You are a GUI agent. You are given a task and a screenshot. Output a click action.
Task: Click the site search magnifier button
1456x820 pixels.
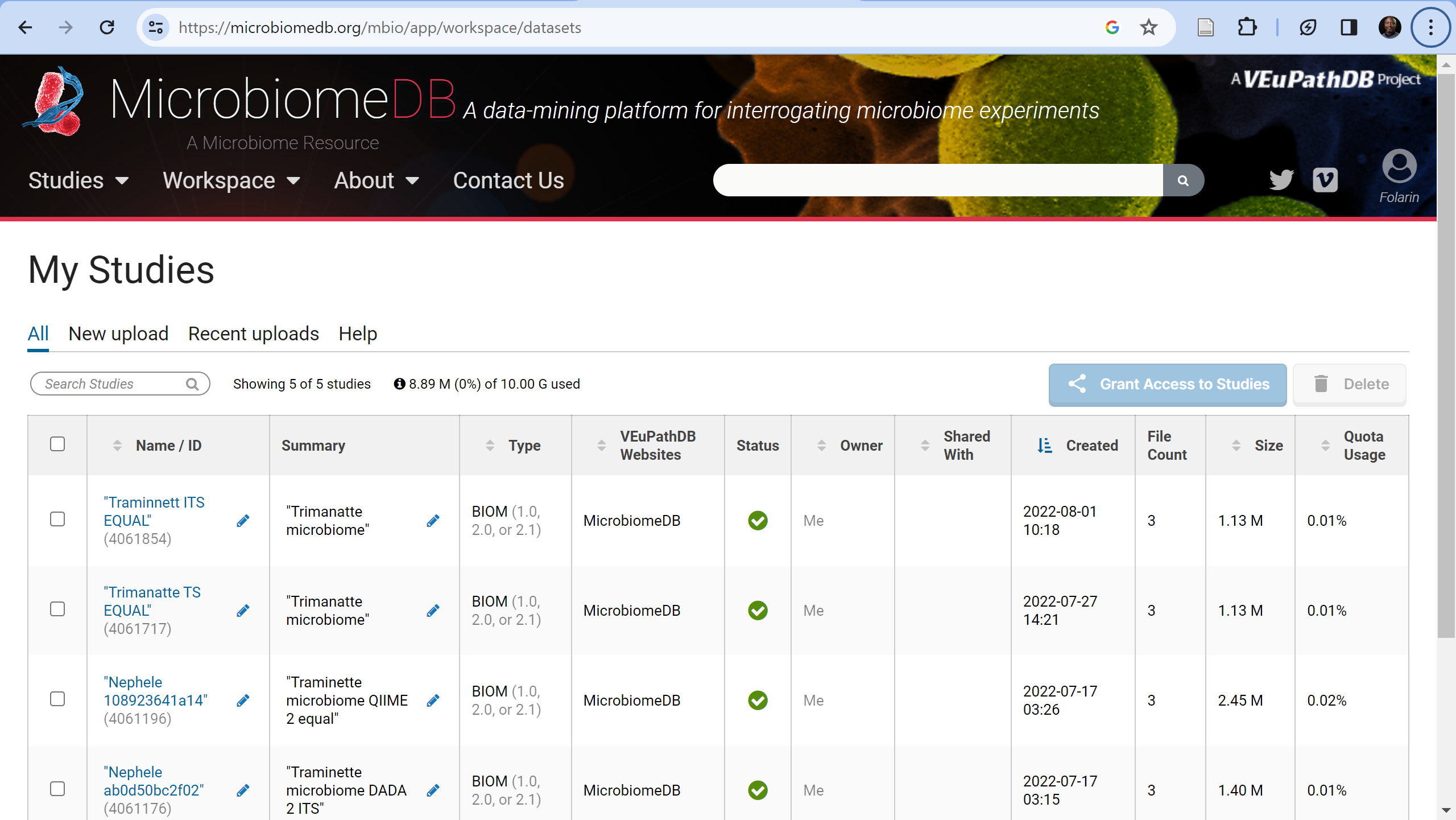pyautogui.click(x=1183, y=180)
